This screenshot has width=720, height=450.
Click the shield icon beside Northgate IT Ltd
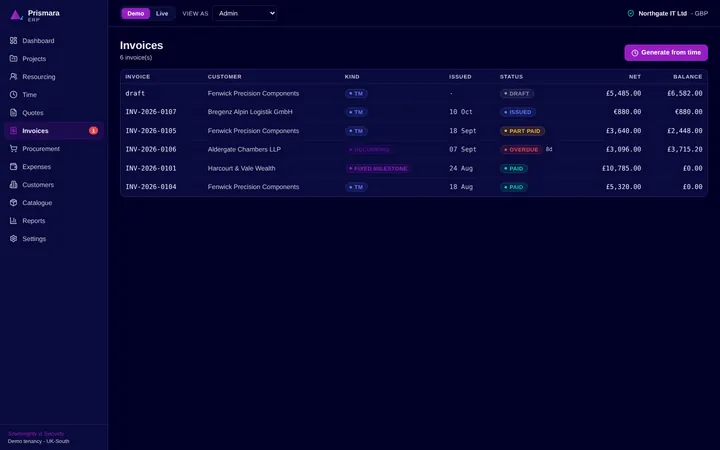pos(631,13)
